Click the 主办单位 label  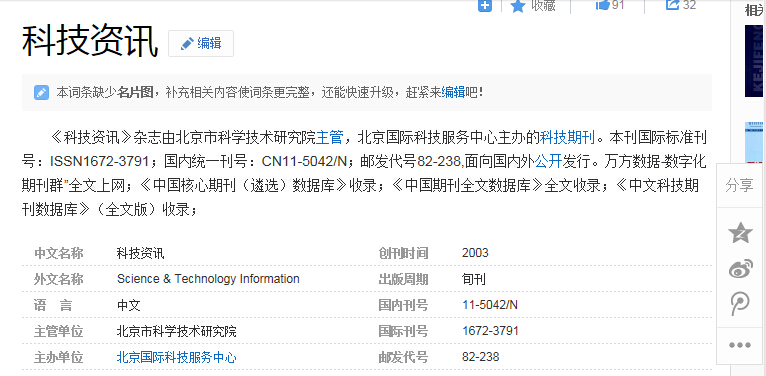59,357
